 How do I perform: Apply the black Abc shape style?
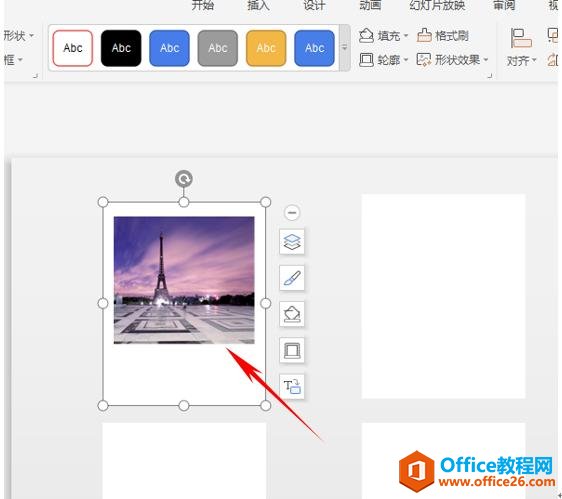coord(121,48)
